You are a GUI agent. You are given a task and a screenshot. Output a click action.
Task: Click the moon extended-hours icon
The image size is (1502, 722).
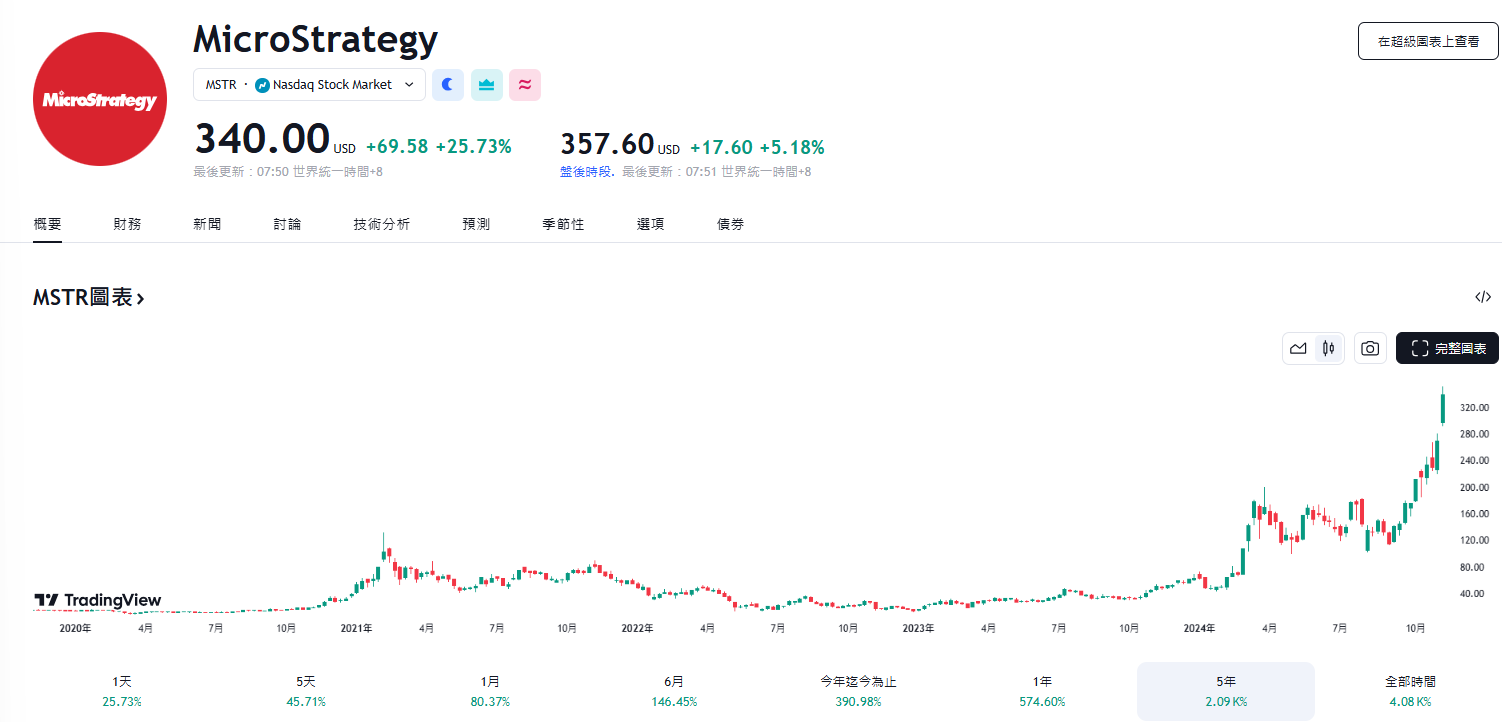coord(447,84)
